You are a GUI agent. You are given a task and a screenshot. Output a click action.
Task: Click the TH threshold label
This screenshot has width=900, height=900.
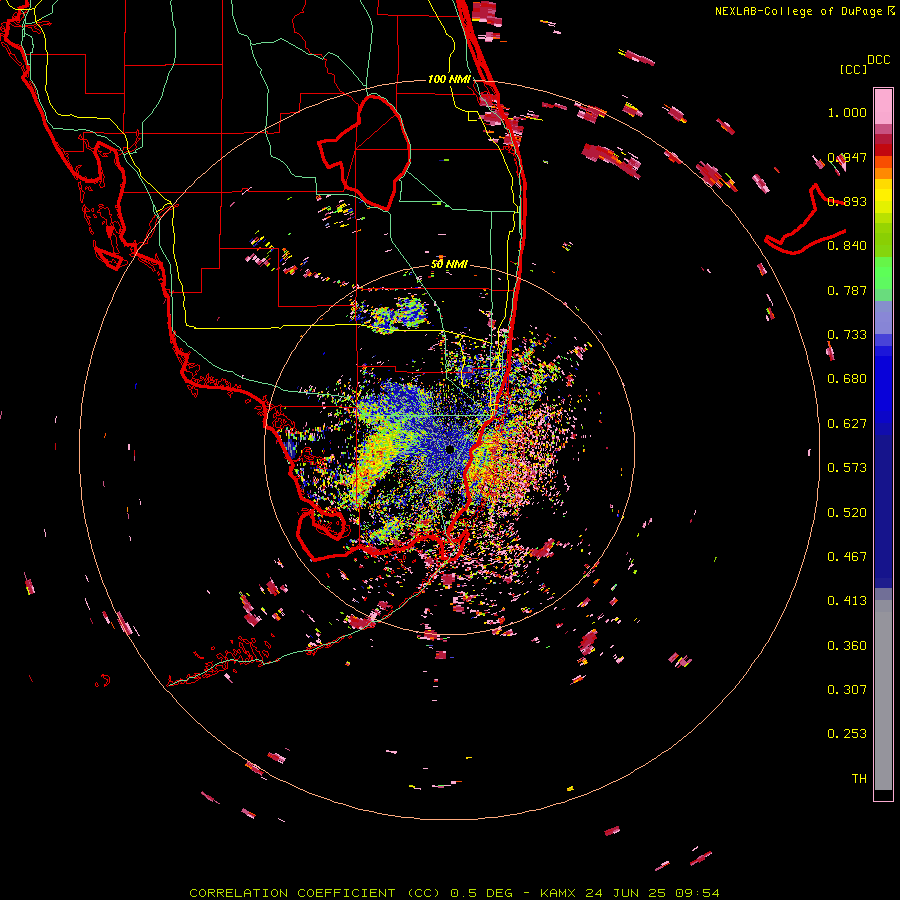(859, 779)
